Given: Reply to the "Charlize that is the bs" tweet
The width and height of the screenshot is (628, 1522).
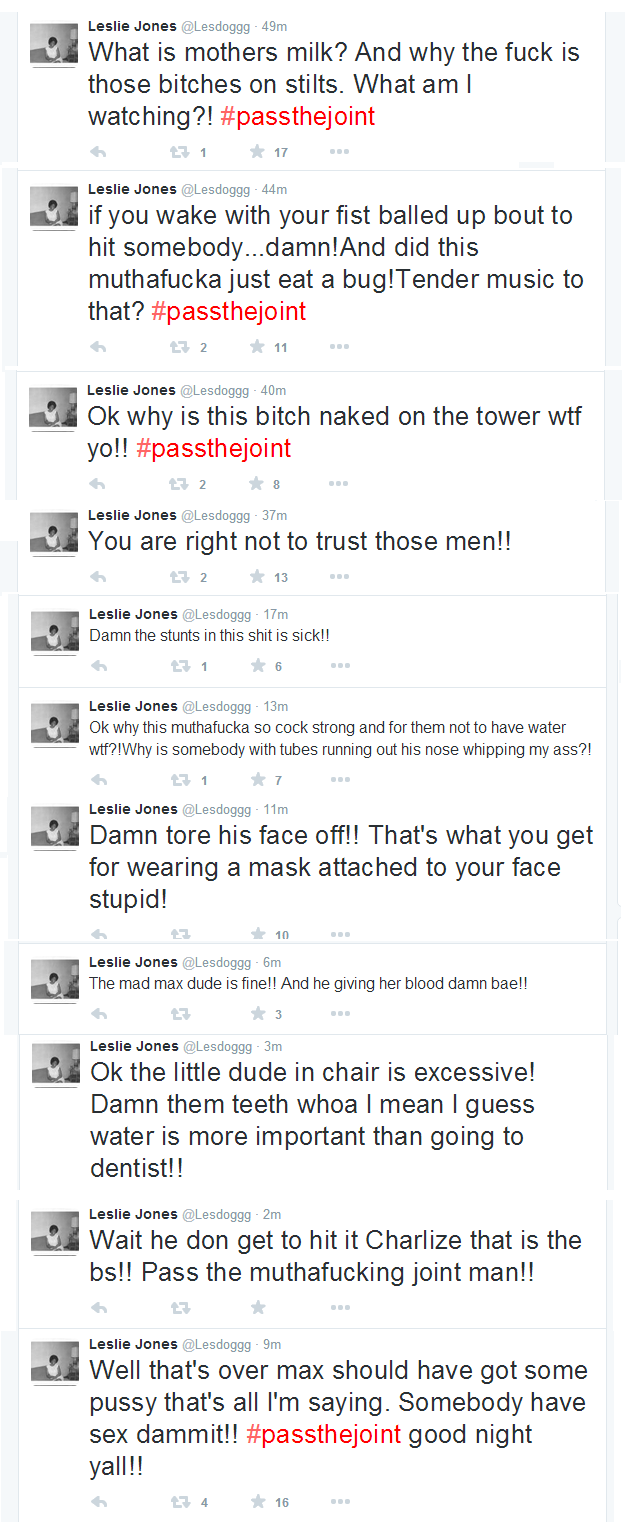Looking at the screenshot, I should pos(98,1307).
